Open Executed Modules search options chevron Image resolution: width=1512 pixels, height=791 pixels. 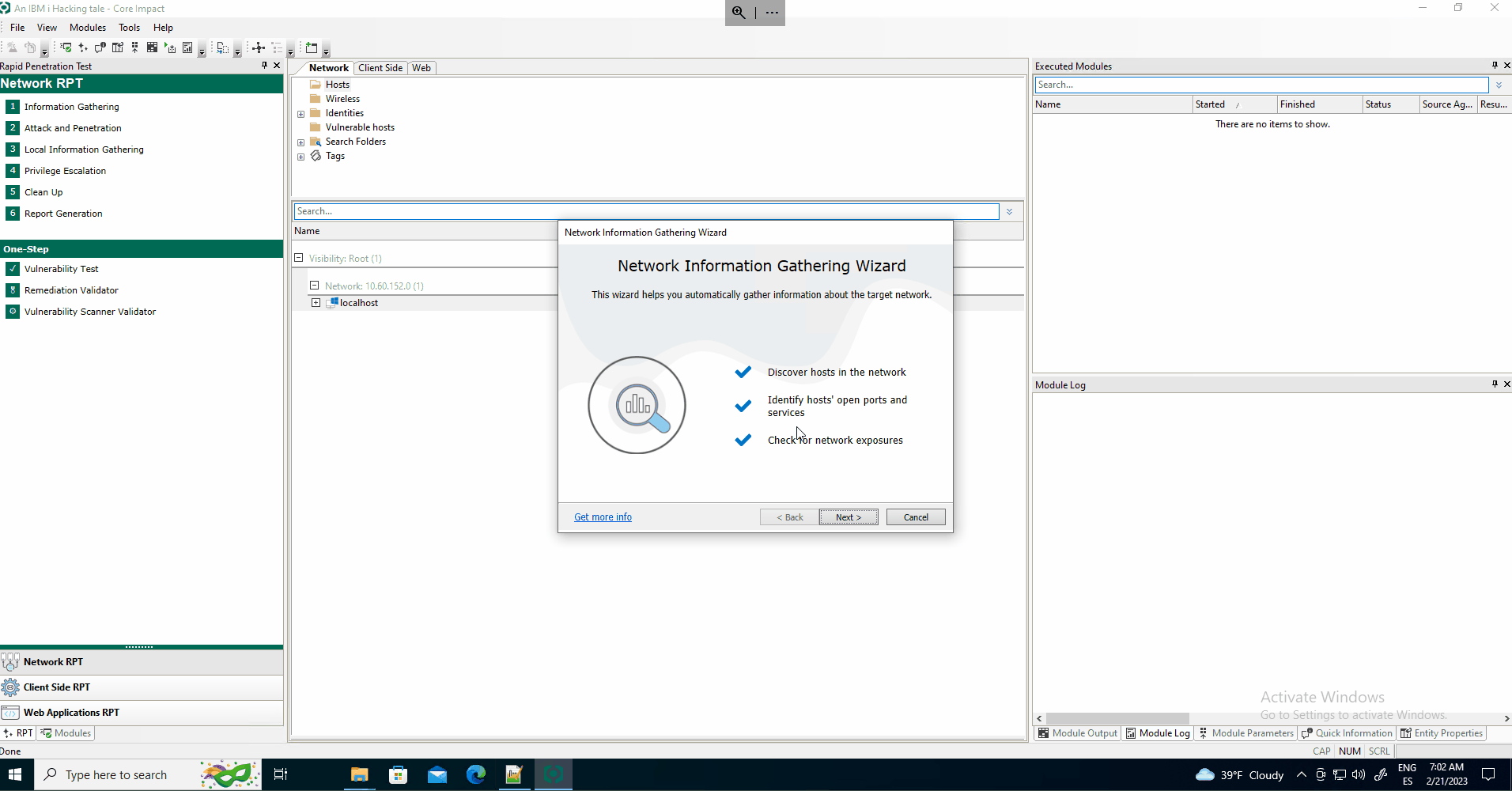pyautogui.click(x=1499, y=85)
